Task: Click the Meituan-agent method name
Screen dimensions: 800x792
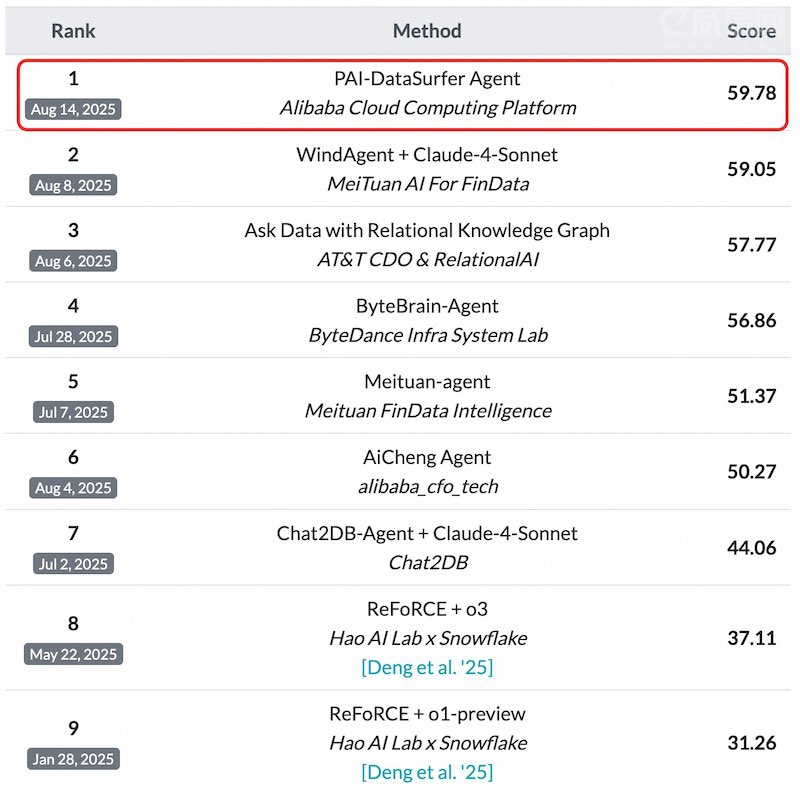Action: click(427, 381)
